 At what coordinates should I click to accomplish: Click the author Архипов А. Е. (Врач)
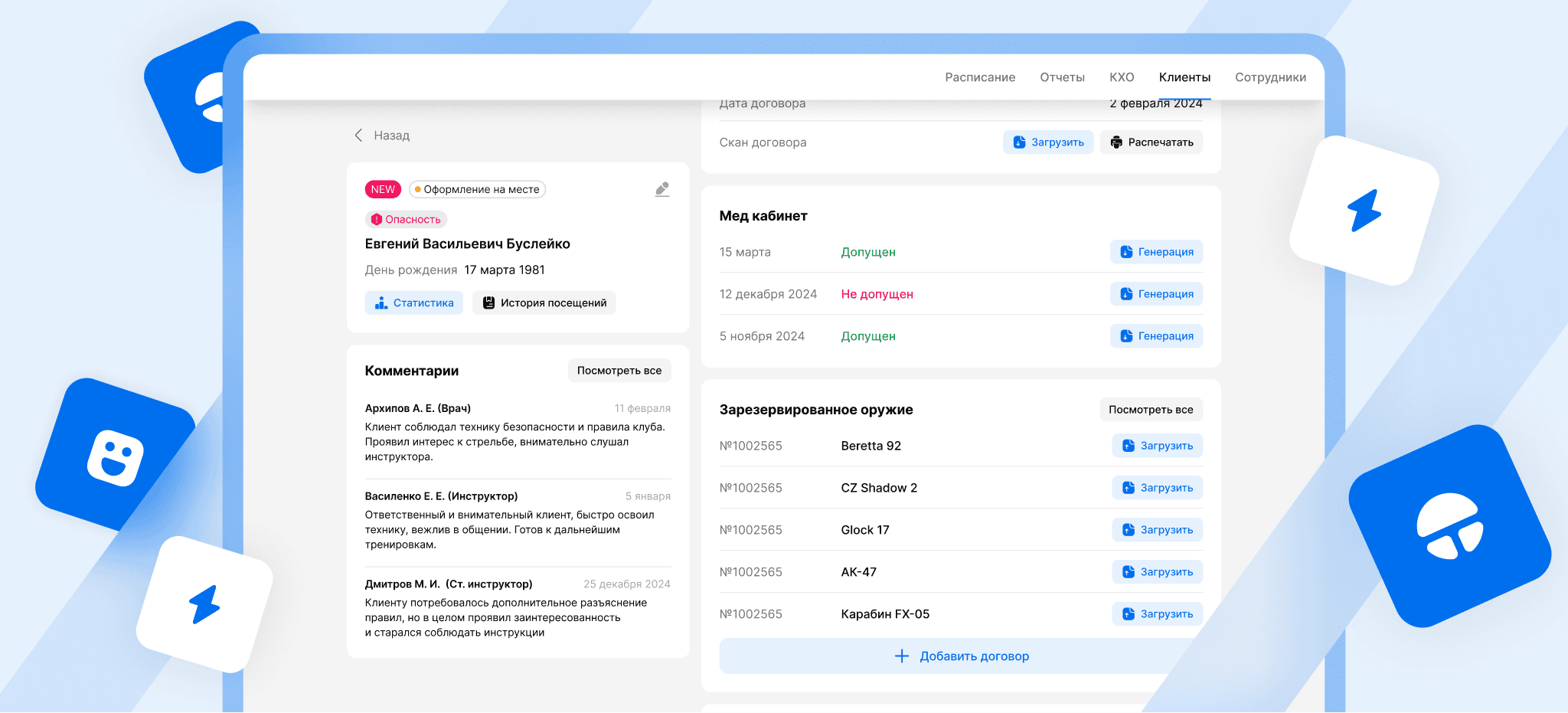(x=418, y=409)
